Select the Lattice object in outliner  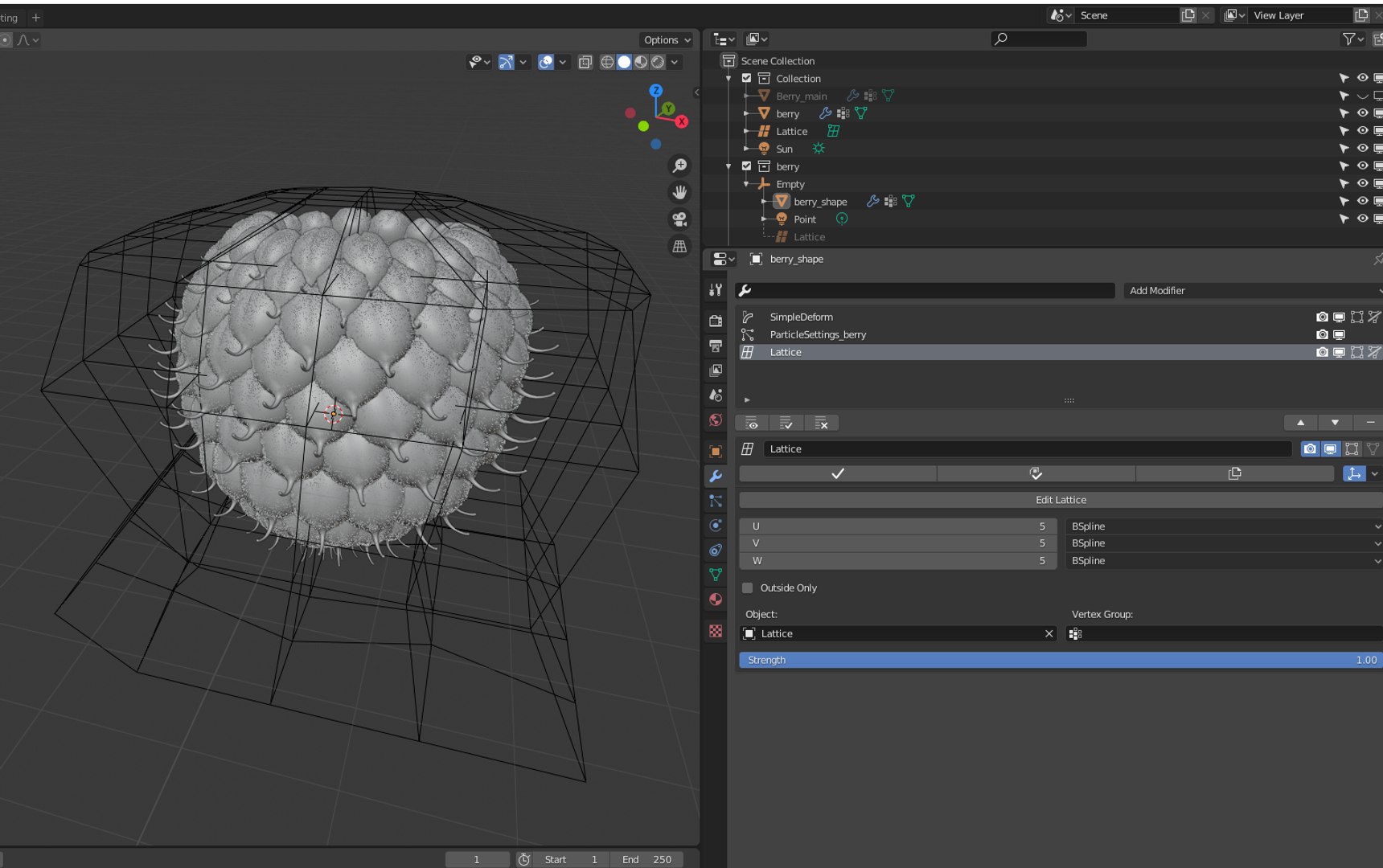791,131
